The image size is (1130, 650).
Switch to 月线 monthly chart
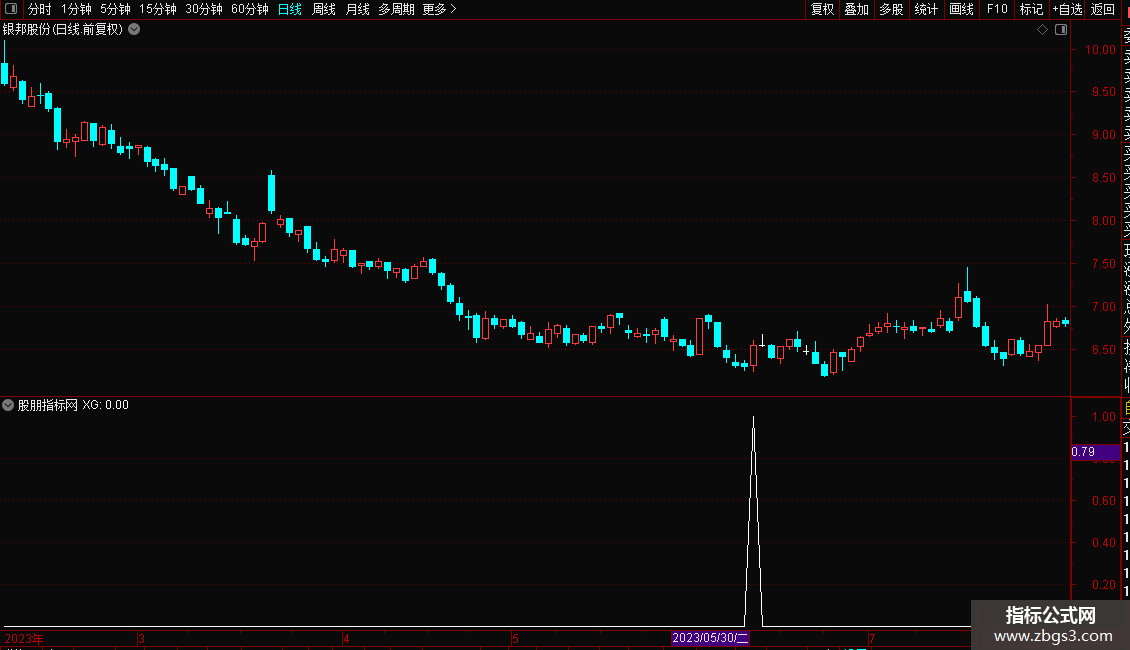coord(357,9)
